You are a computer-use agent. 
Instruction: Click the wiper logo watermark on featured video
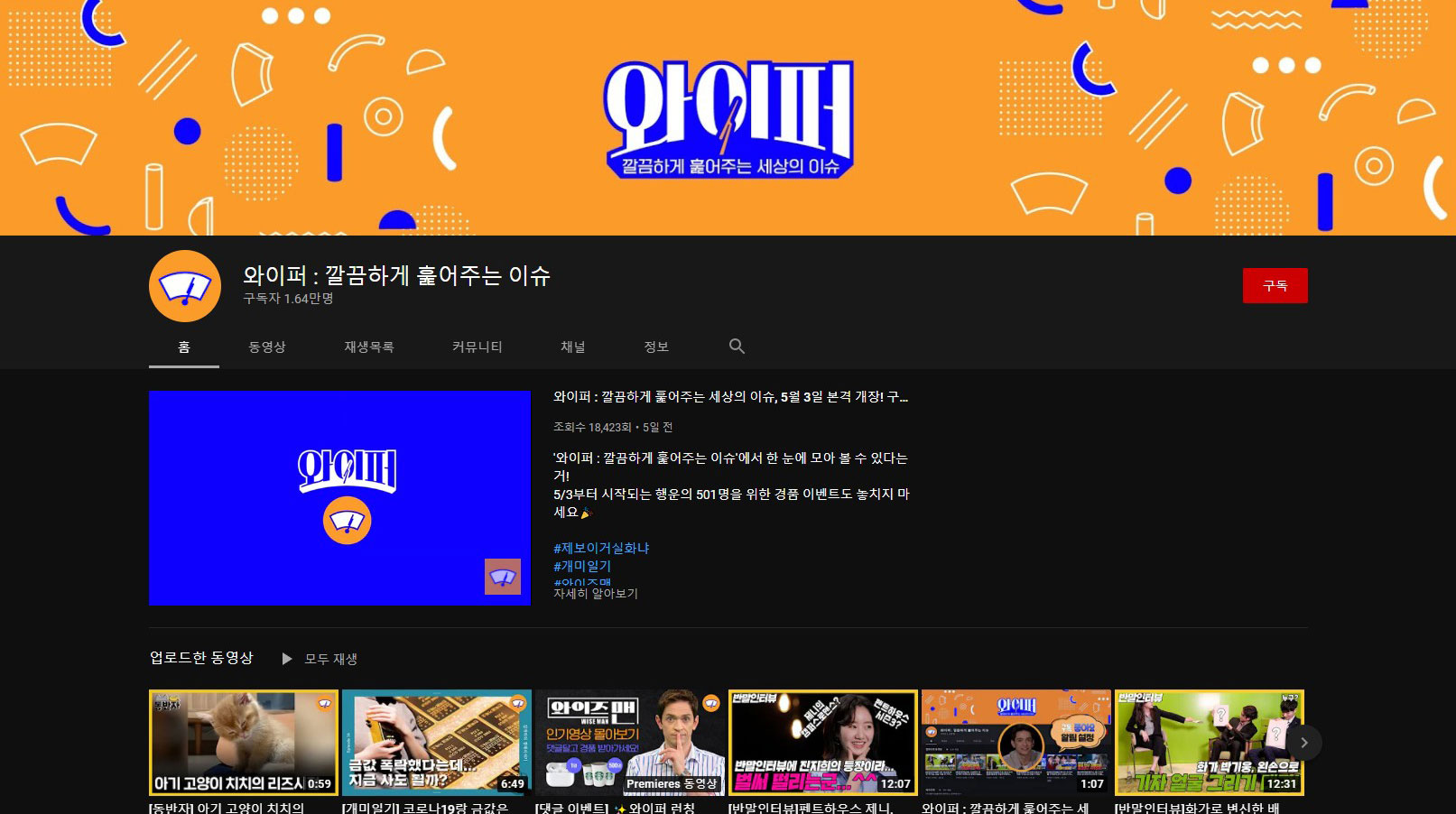click(x=502, y=578)
